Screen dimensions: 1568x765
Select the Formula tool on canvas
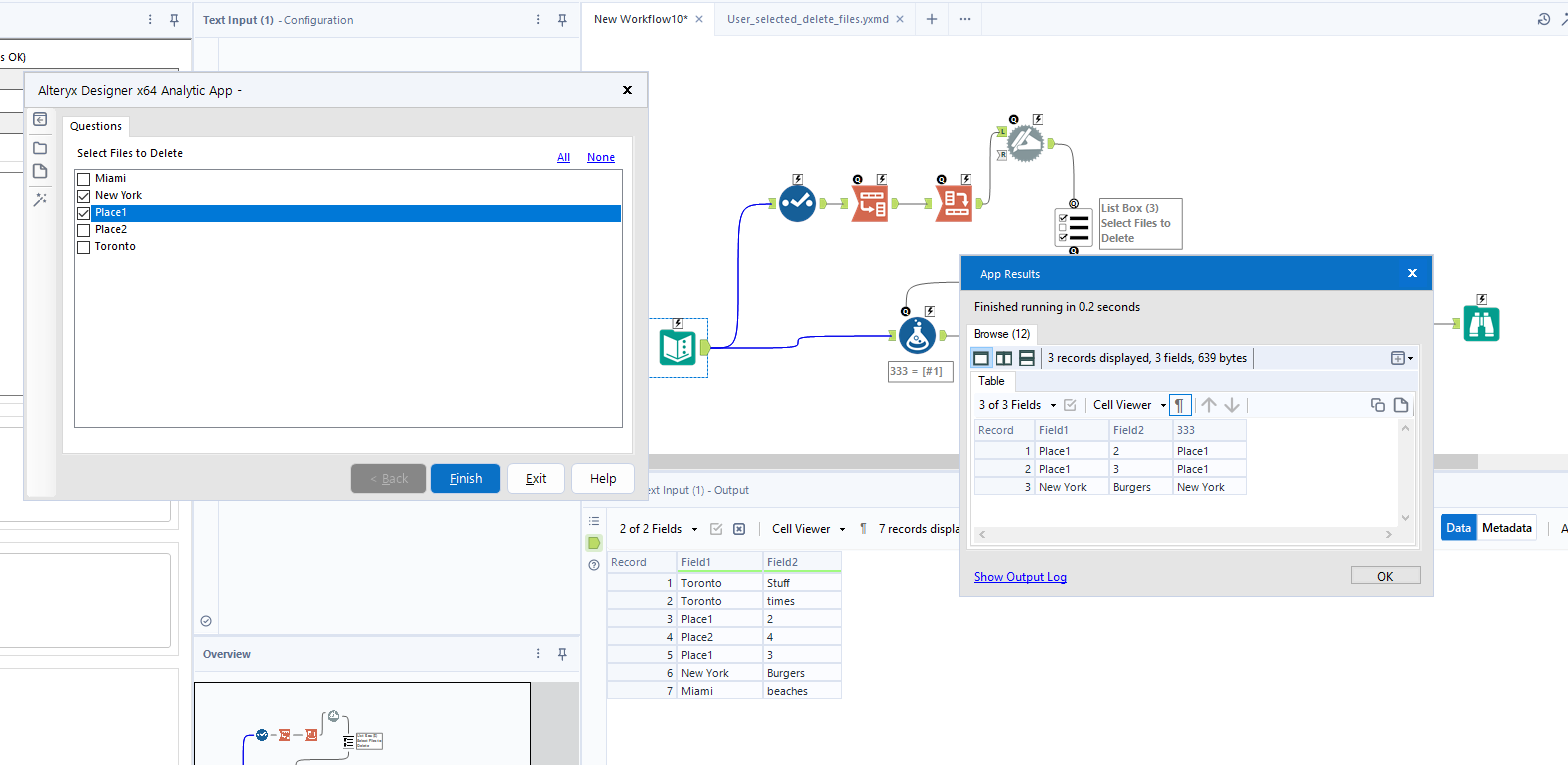pos(916,337)
